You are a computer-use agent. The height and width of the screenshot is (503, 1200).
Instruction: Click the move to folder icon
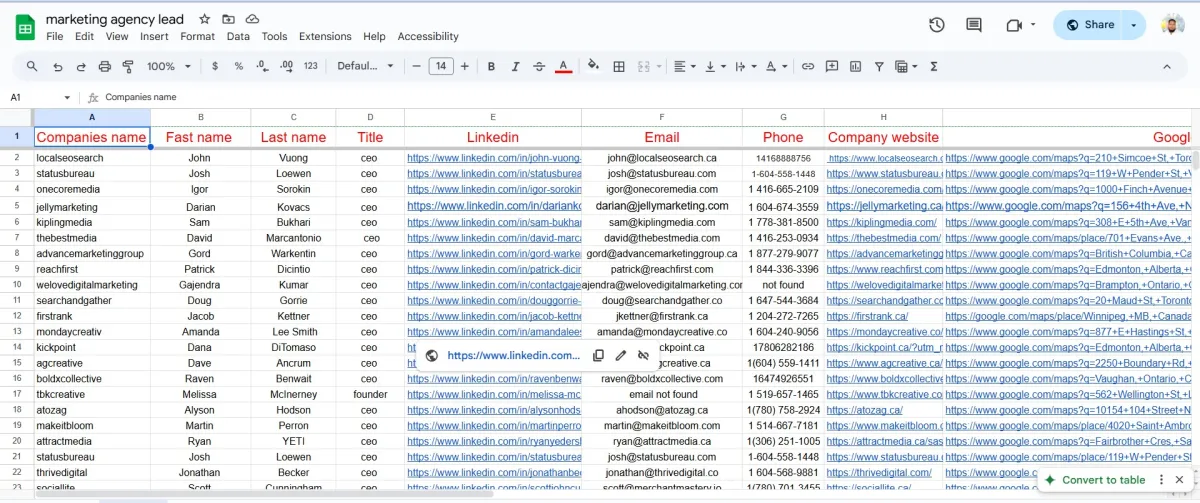coord(229,19)
